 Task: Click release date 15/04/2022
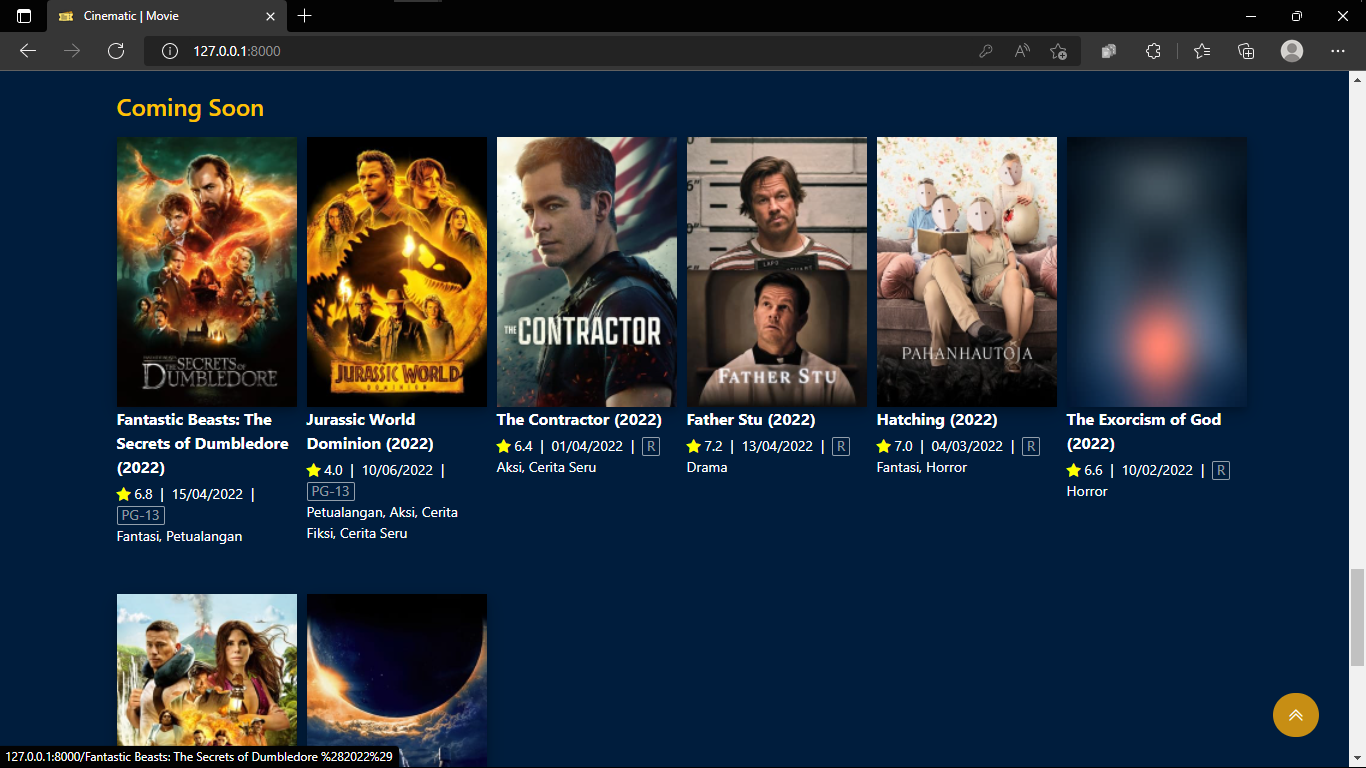207,494
